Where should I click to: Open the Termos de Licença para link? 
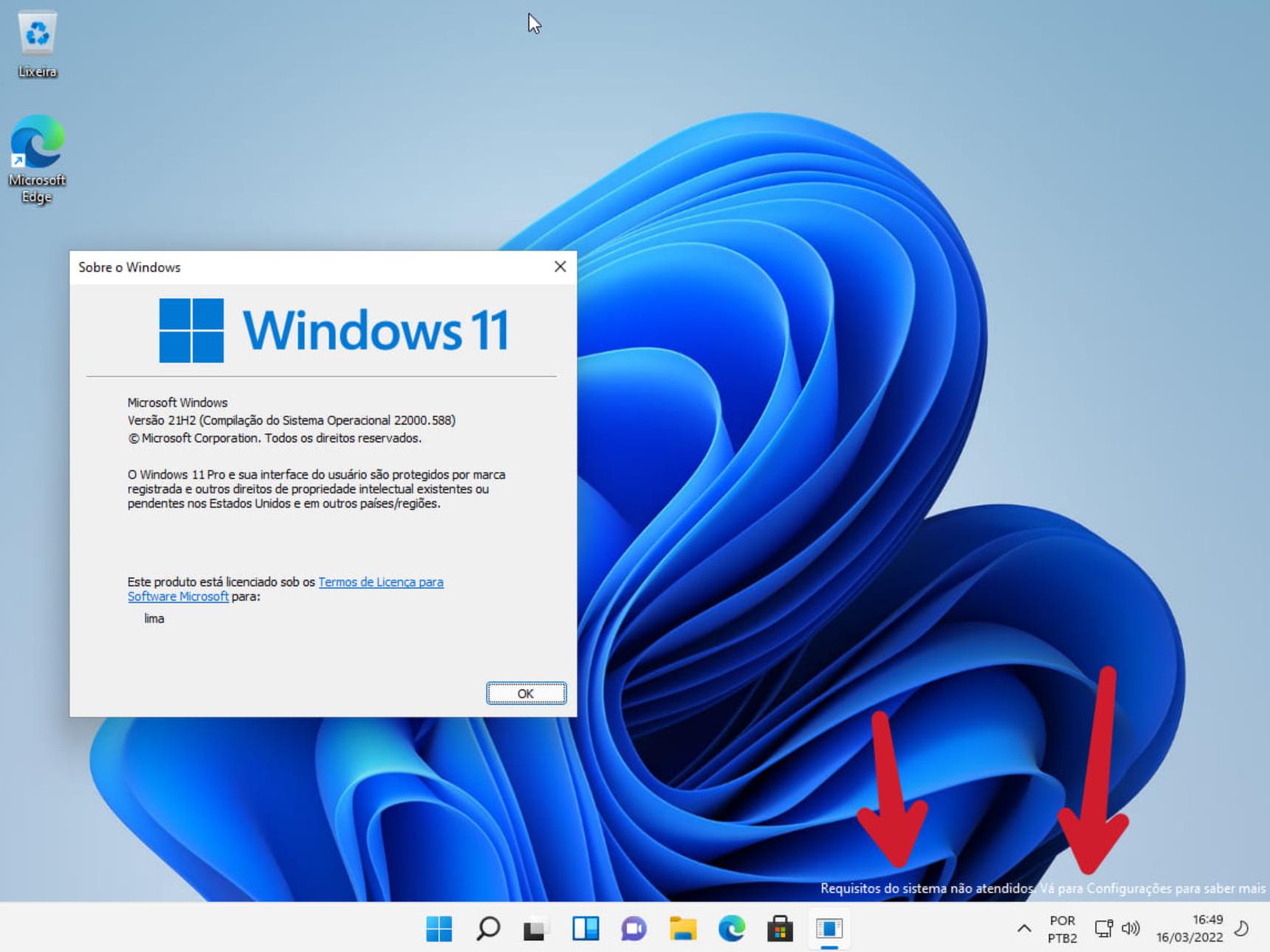(x=380, y=582)
